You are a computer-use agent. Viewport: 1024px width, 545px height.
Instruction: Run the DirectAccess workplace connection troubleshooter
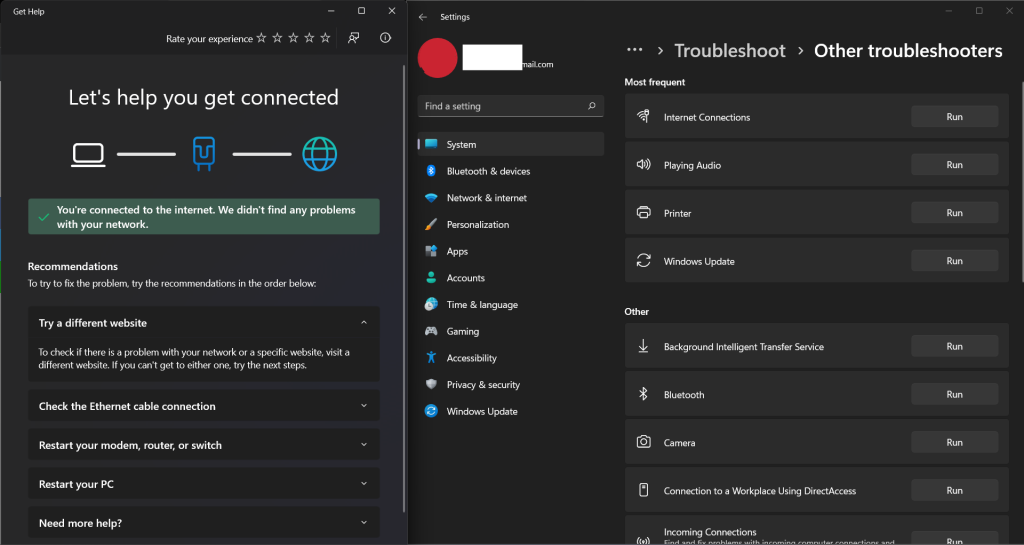[954, 490]
